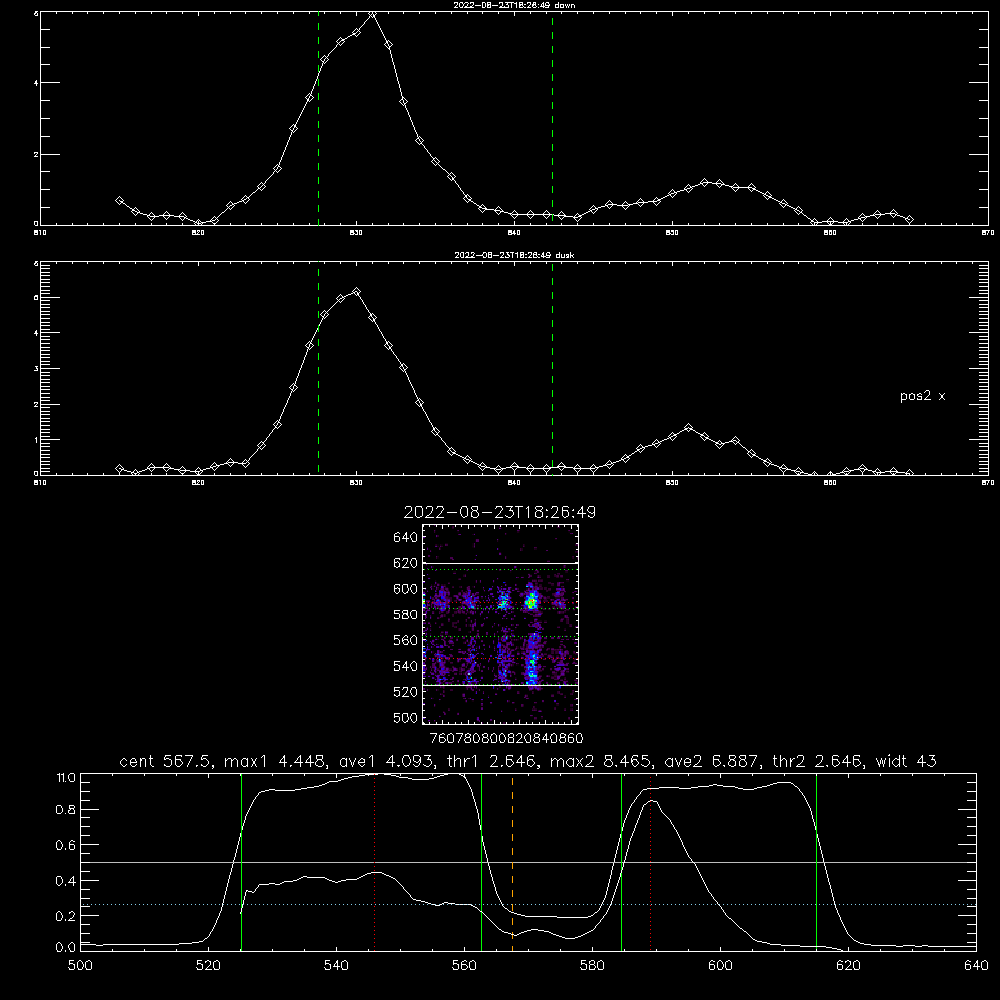This screenshot has height=1000, width=1000.
Task: Click the peak diamond of the dawn curve
Action: (372, 13)
